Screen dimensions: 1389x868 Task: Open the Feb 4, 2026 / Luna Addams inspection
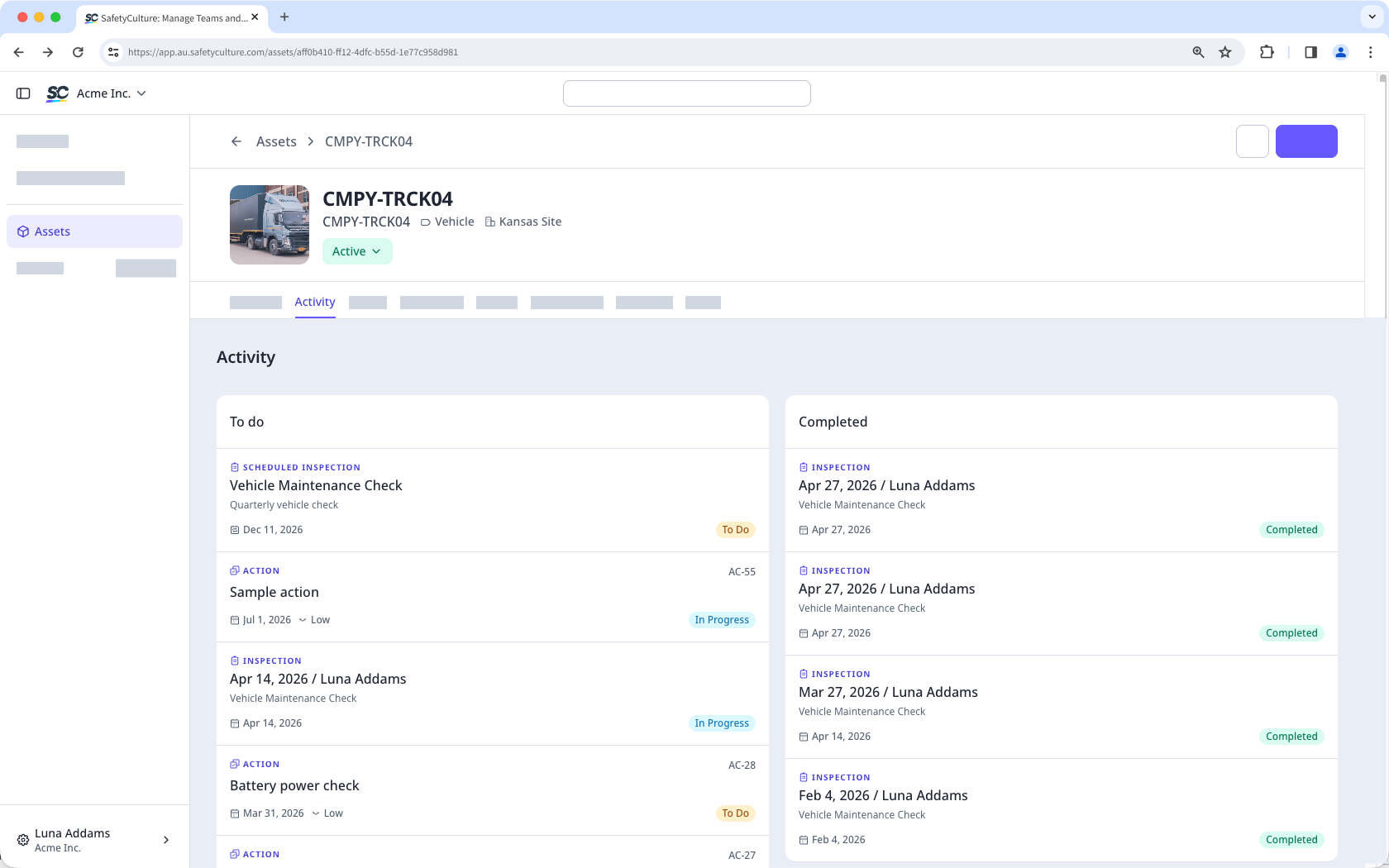(x=1062, y=810)
